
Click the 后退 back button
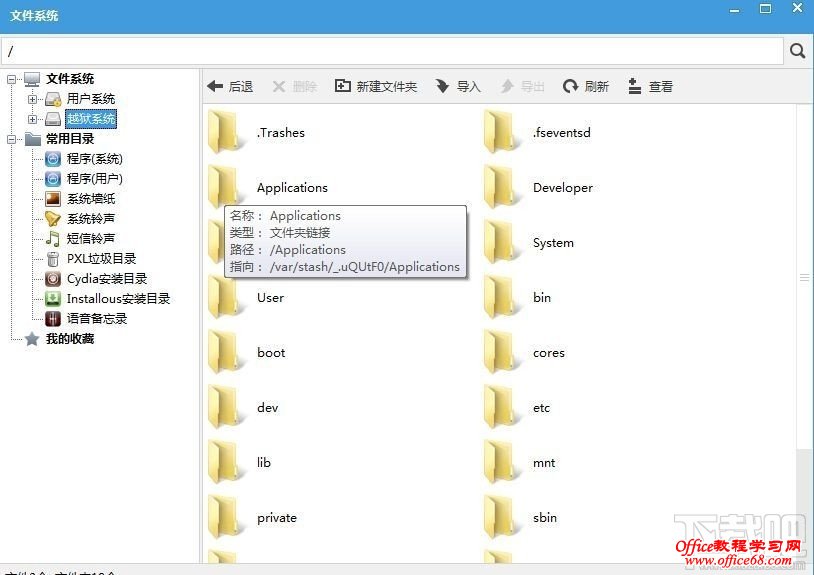pyautogui.click(x=230, y=87)
